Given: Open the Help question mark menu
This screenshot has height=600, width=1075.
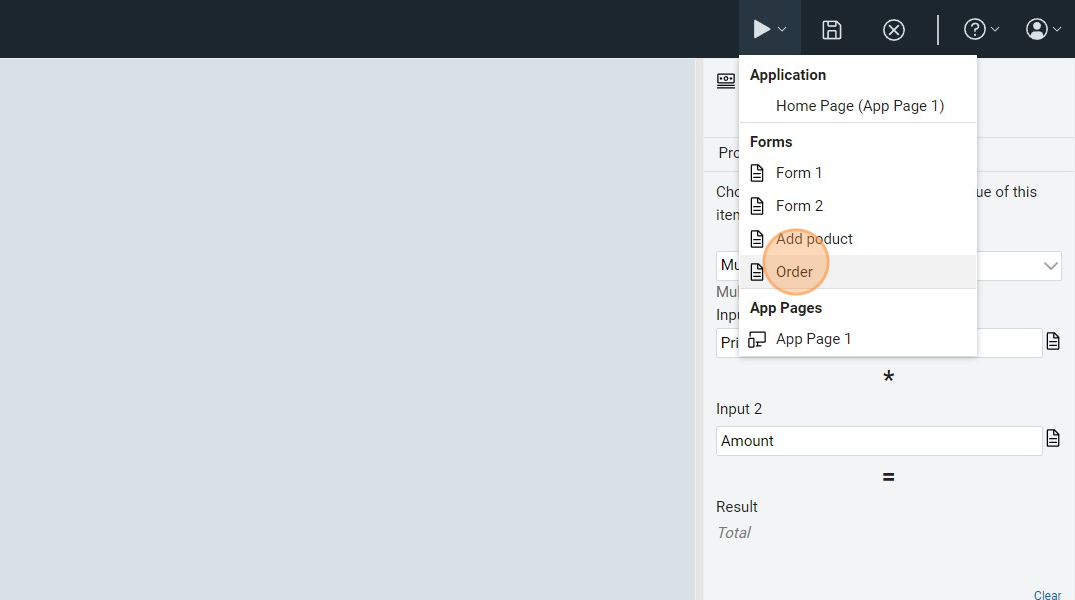Looking at the screenshot, I should click(x=980, y=30).
